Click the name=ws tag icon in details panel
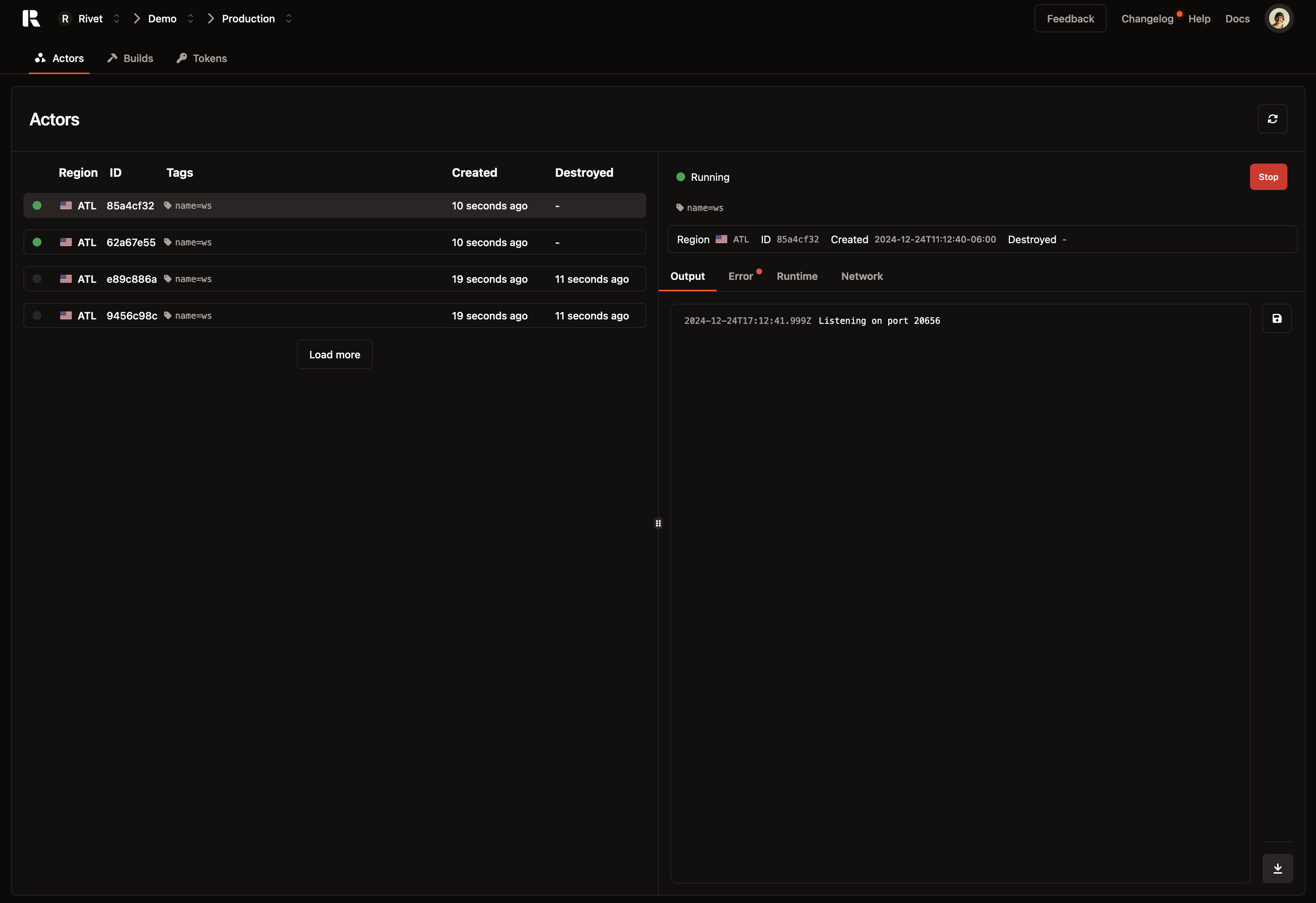1316x903 pixels. [x=680, y=208]
